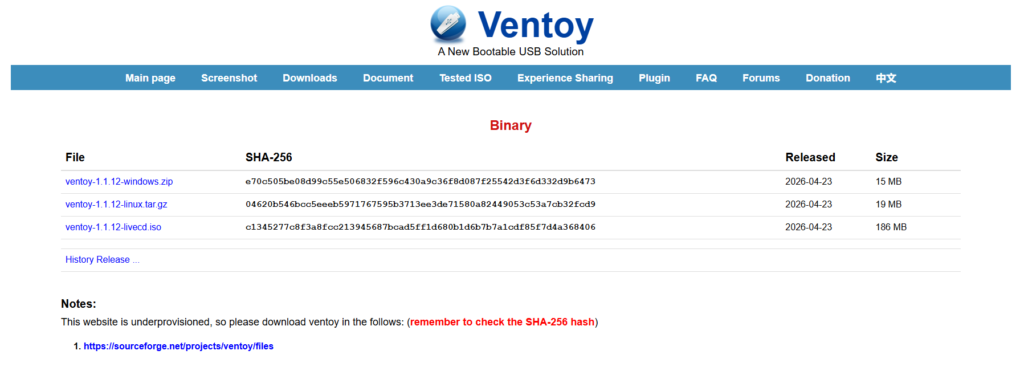The height and width of the screenshot is (375, 1024).
Task: Click the red Binary heading
Action: click(x=511, y=125)
